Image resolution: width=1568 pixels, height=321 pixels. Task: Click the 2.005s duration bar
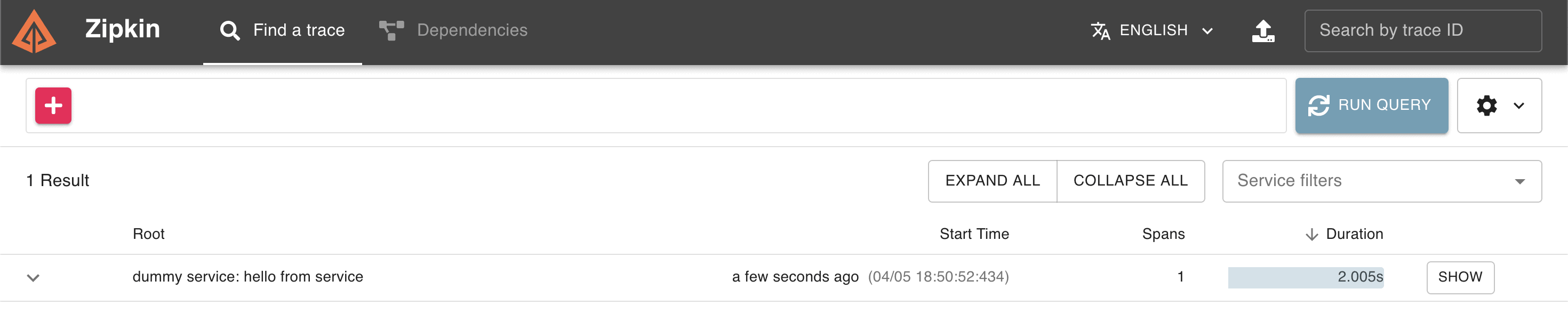tap(1305, 278)
